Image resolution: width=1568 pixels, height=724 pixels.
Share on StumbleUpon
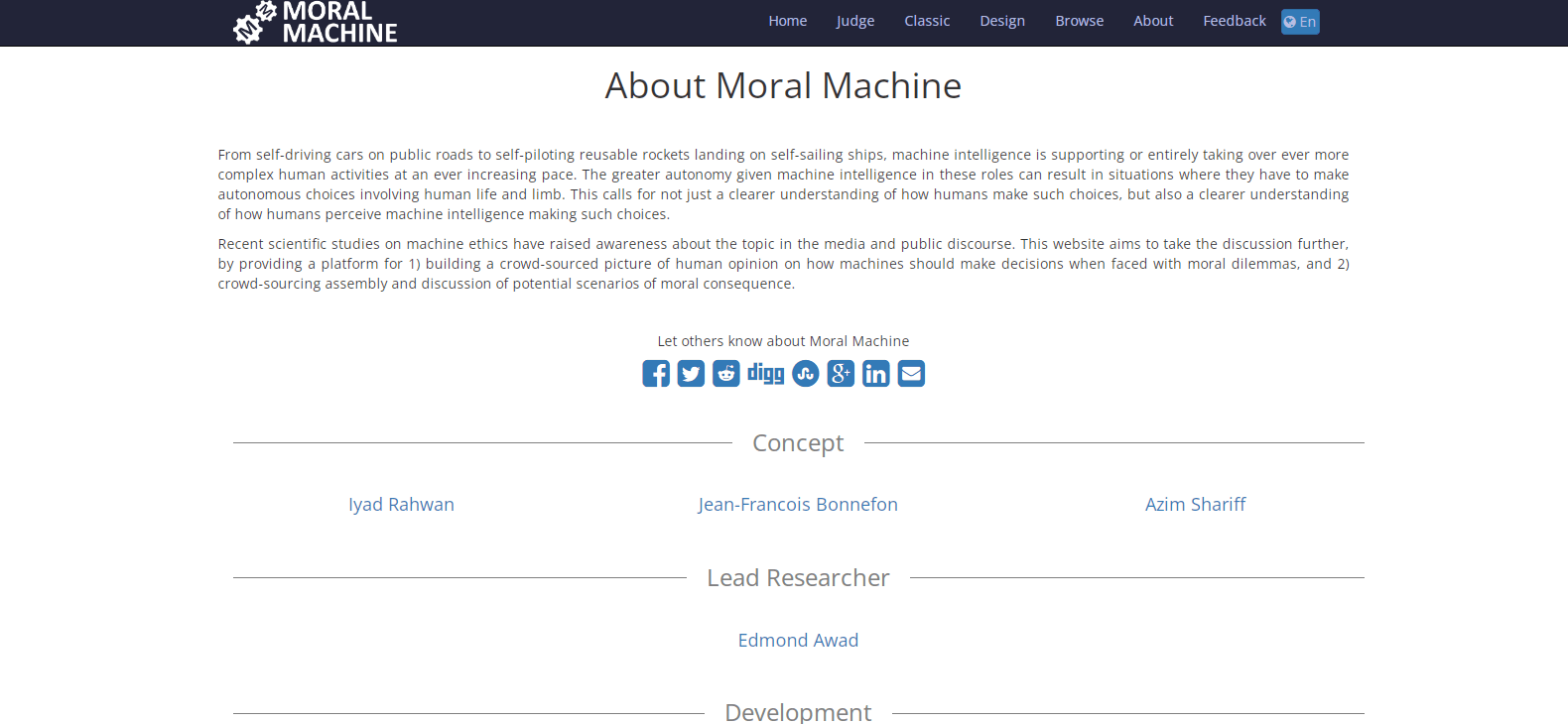806,374
